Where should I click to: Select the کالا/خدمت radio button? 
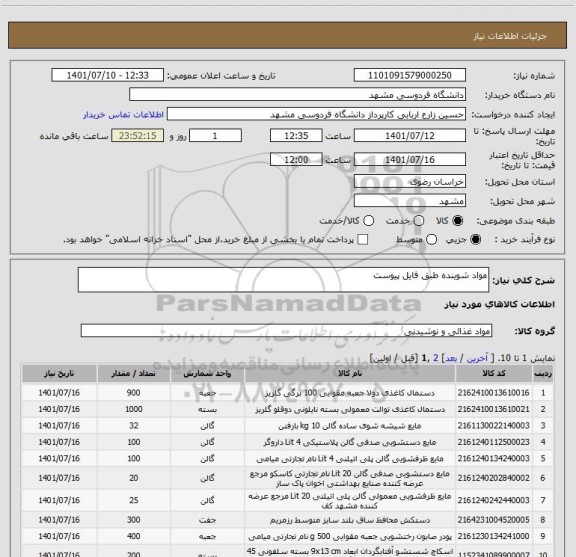368,221
